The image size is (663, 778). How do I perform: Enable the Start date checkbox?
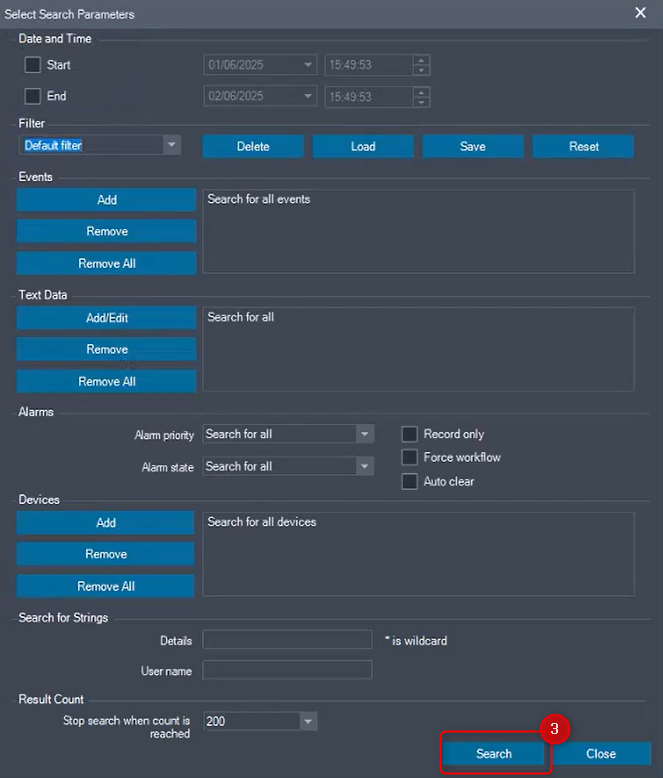(33, 65)
